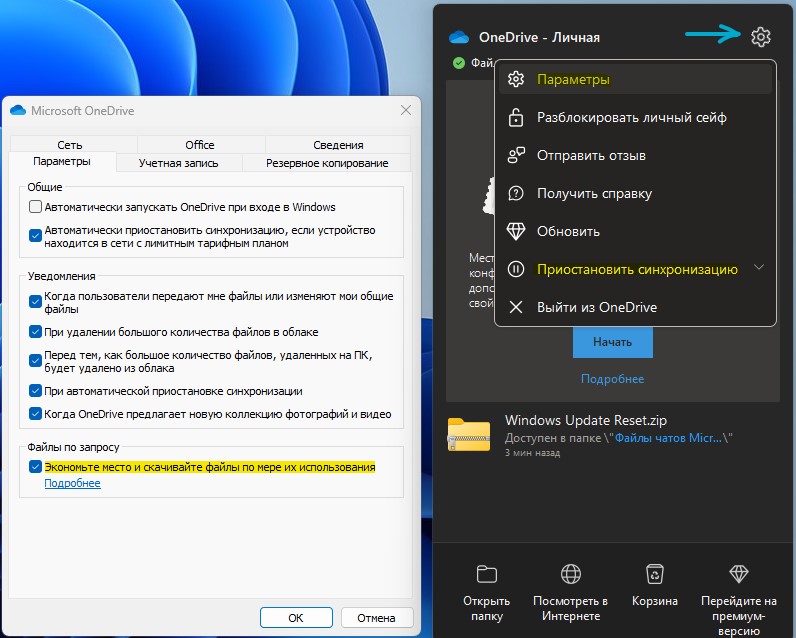
Task: Click the premium diamond icon in the footer
Action: 739,574
